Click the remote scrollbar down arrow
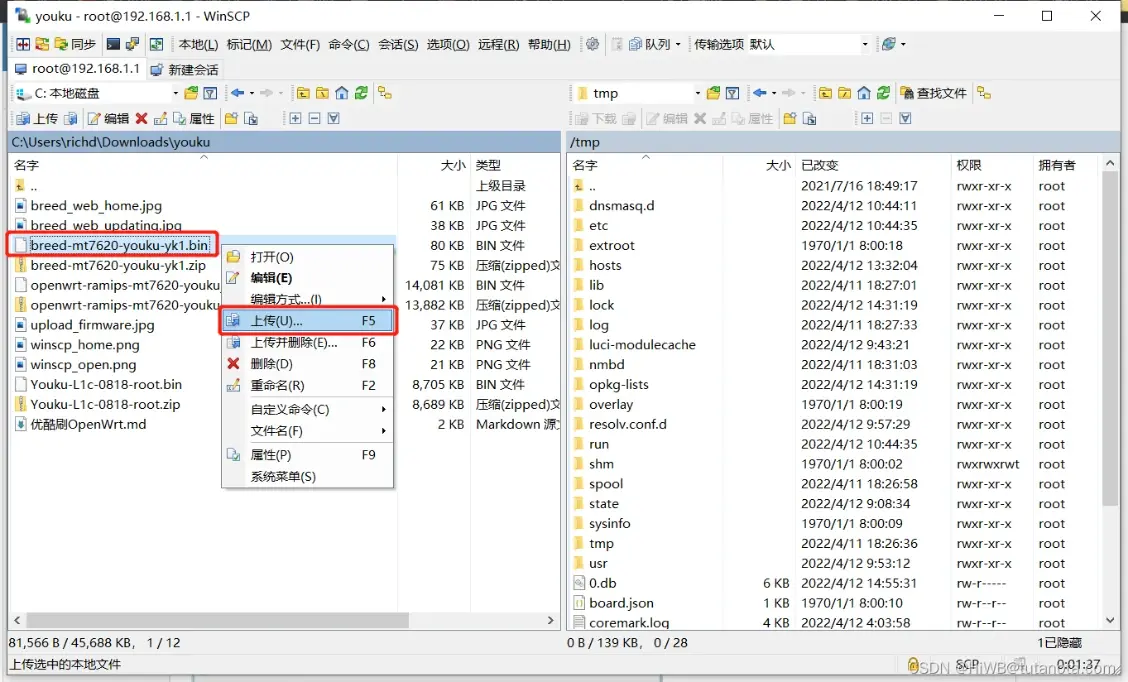The image size is (1128, 682). coord(1109,620)
